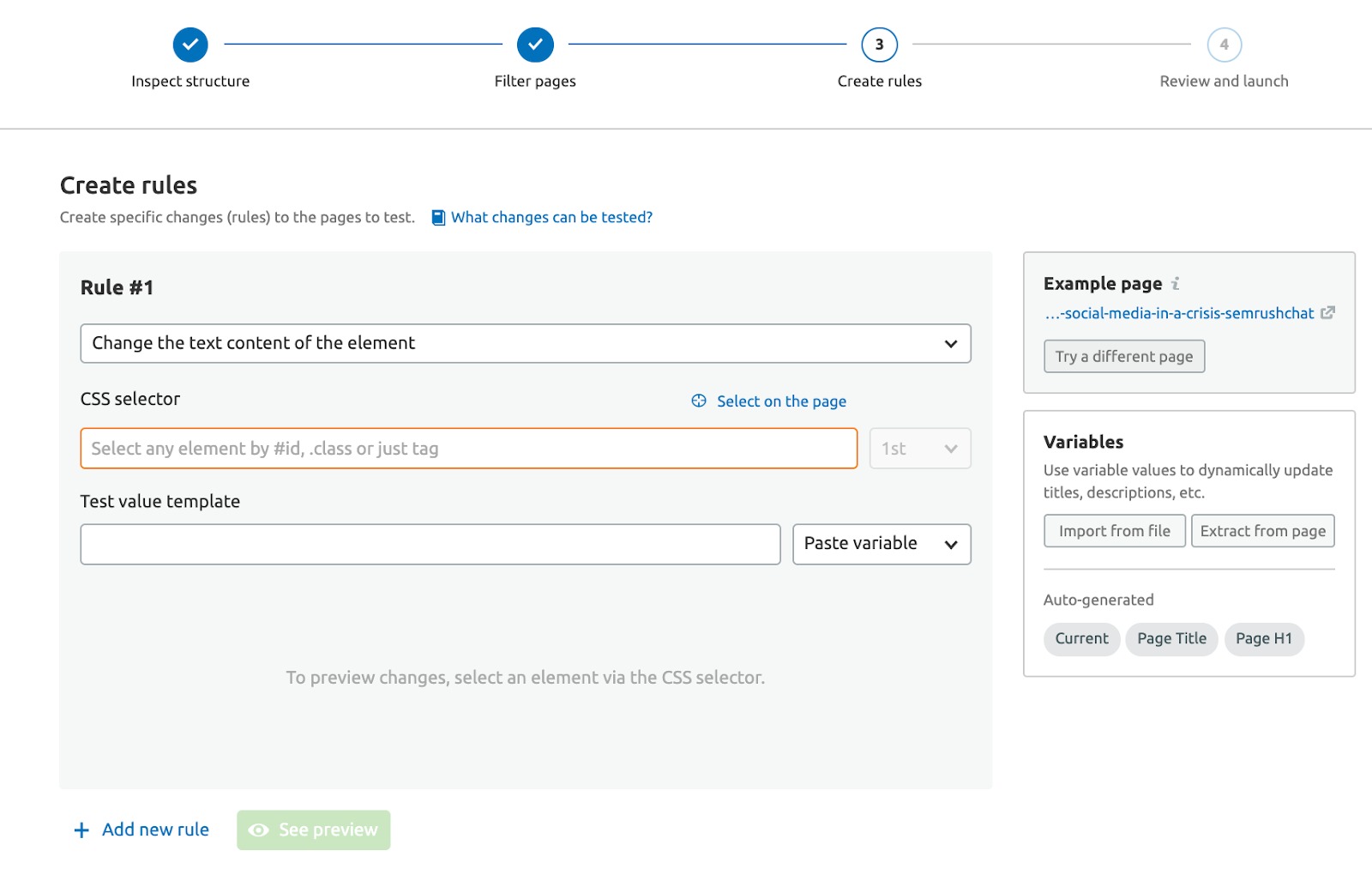Go back to the Inspect structure step

coord(190,45)
